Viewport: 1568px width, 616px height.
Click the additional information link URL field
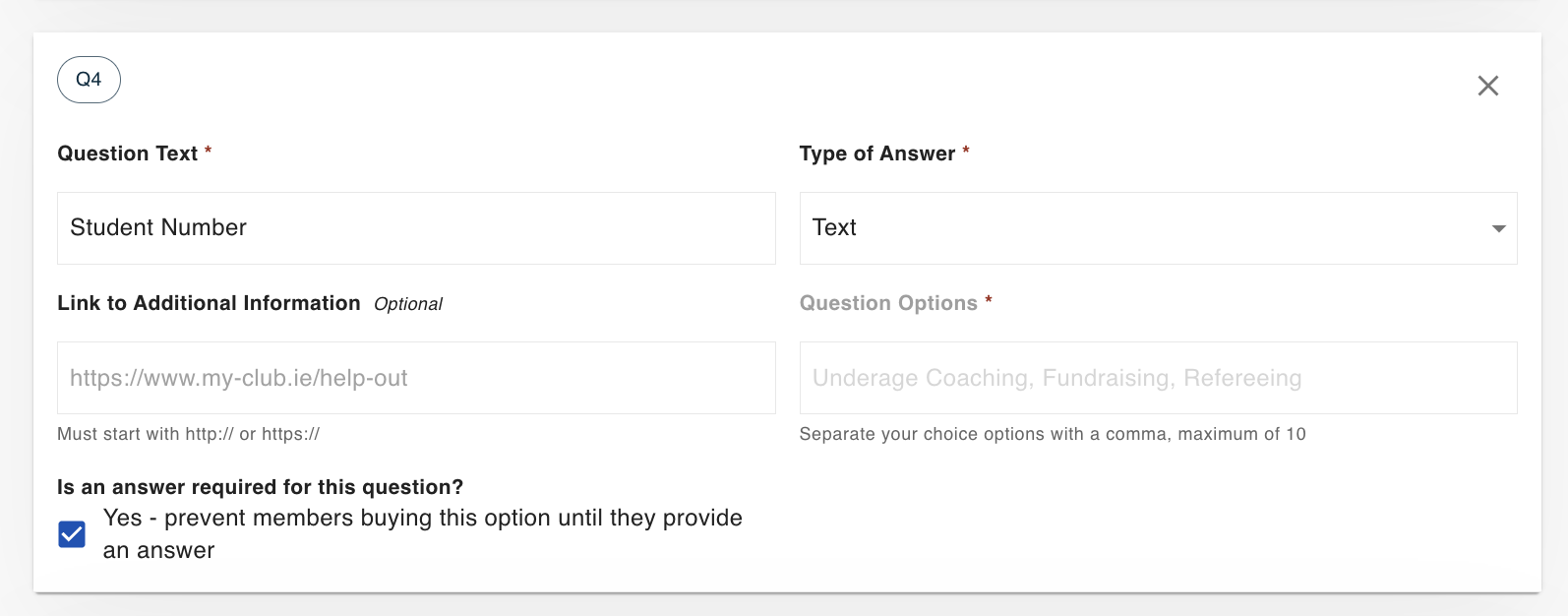[x=416, y=378]
